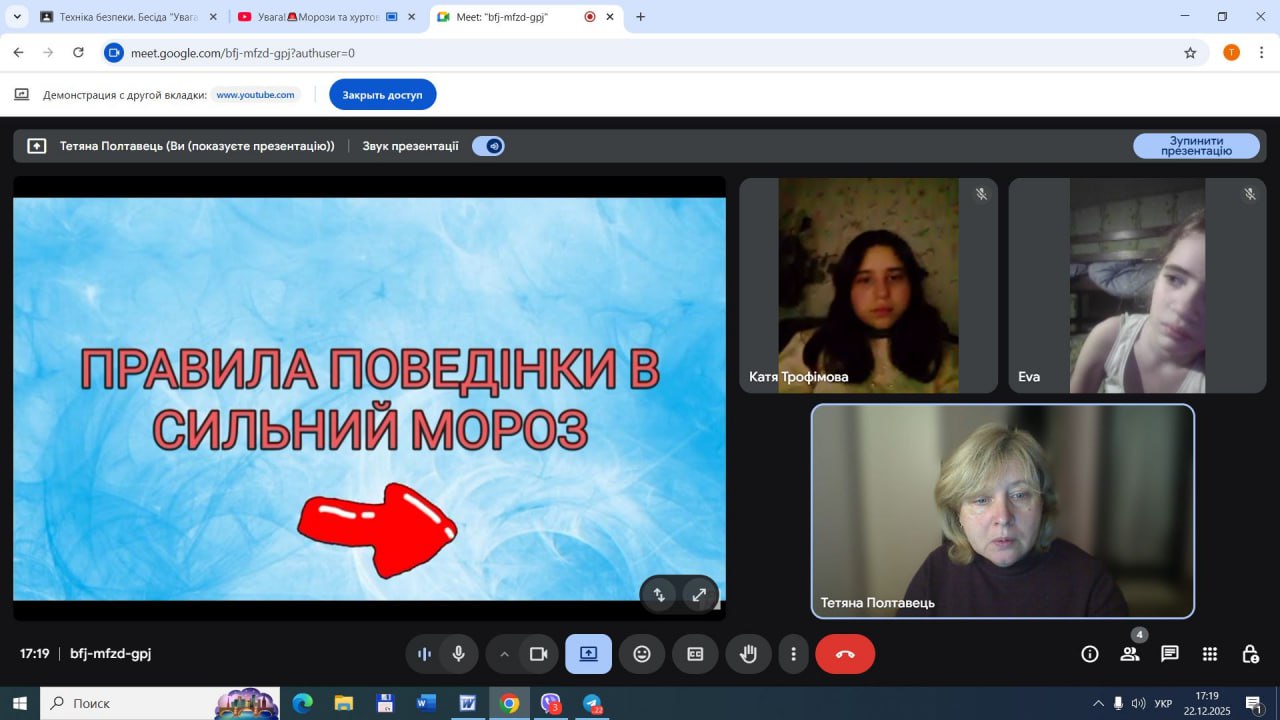Mute the microphone

[x=458, y=654]
